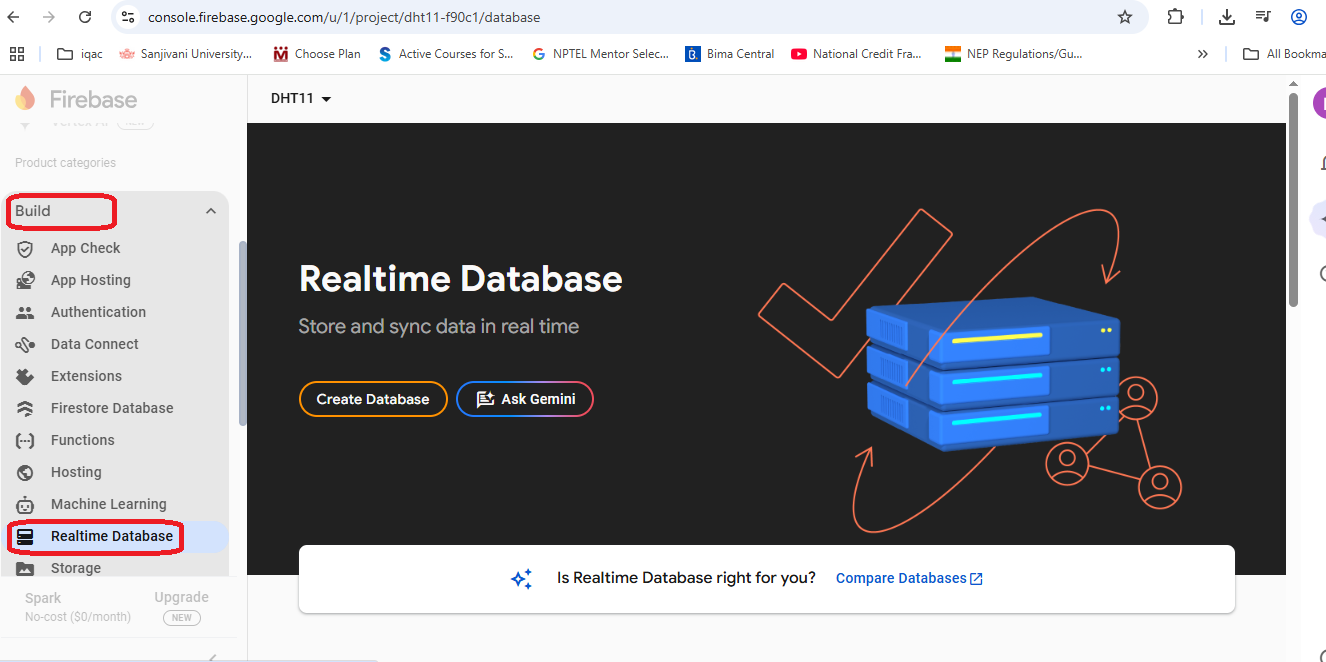Open Machine Learning robot icon

point(25,504)
